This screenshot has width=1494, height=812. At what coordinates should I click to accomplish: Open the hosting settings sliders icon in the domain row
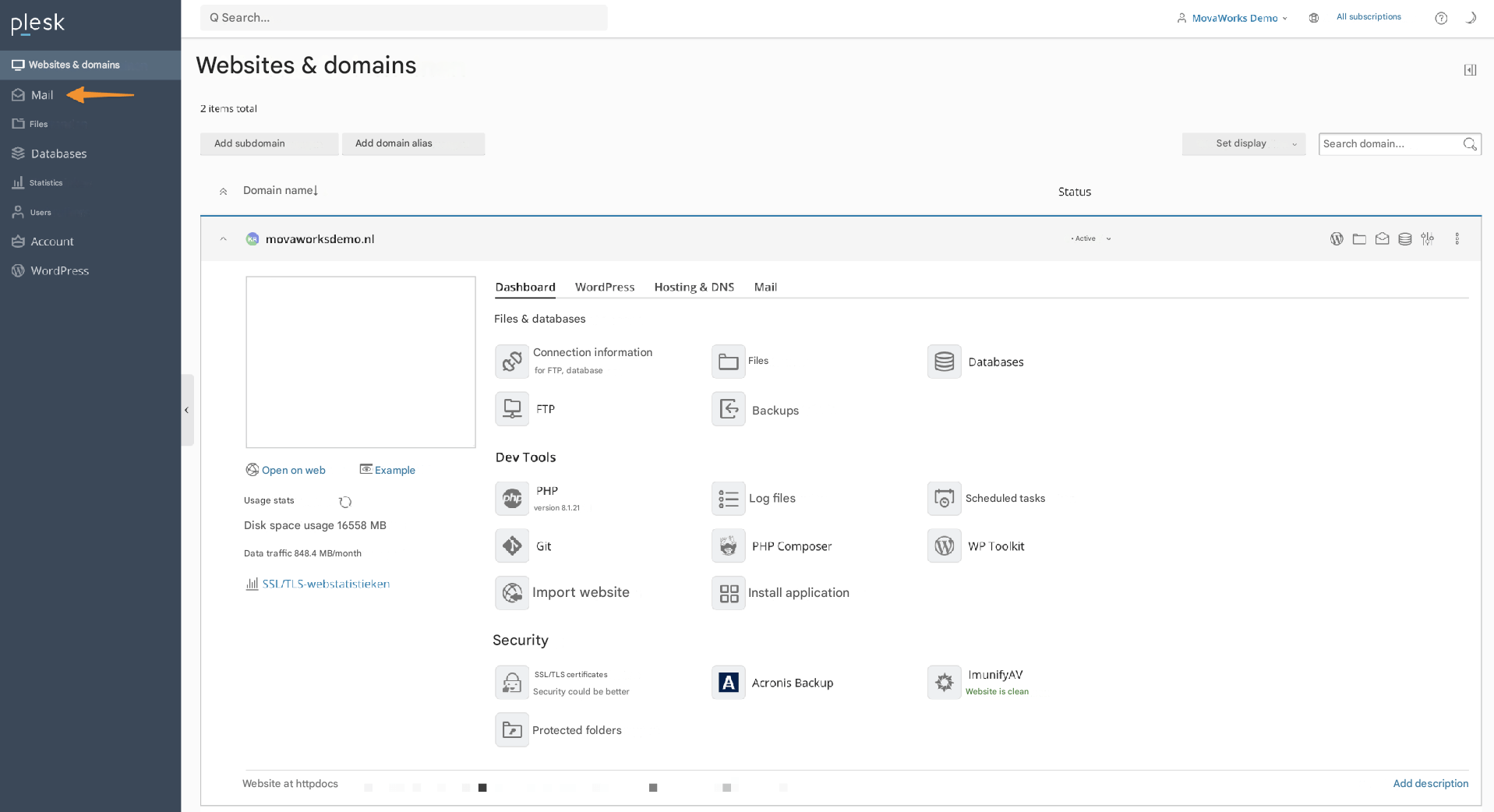[1427, 239]
